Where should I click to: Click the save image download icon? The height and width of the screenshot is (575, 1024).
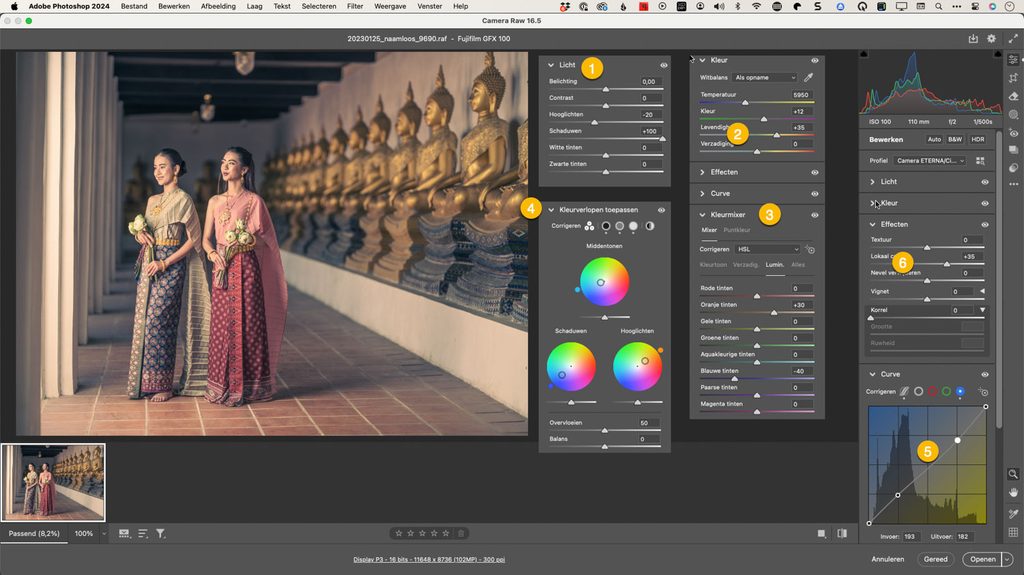pos(972,39)
